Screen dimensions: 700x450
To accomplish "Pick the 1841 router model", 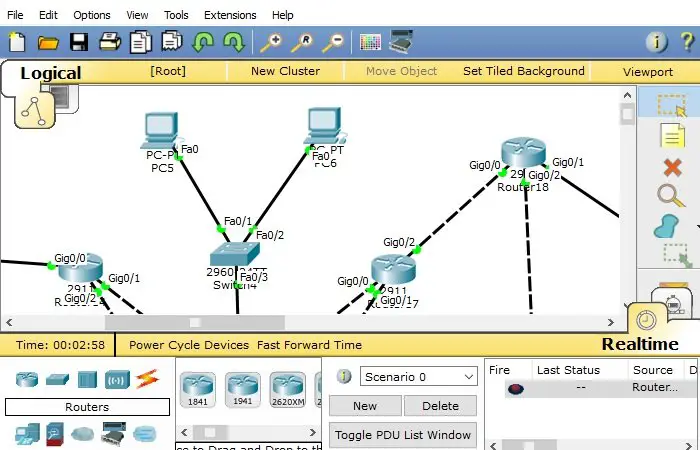I will click(x=198, y=390).
